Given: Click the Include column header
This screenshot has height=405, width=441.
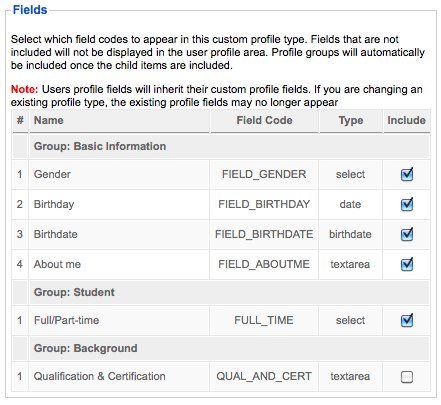Looking at the screenshot, I should [407, 121].
